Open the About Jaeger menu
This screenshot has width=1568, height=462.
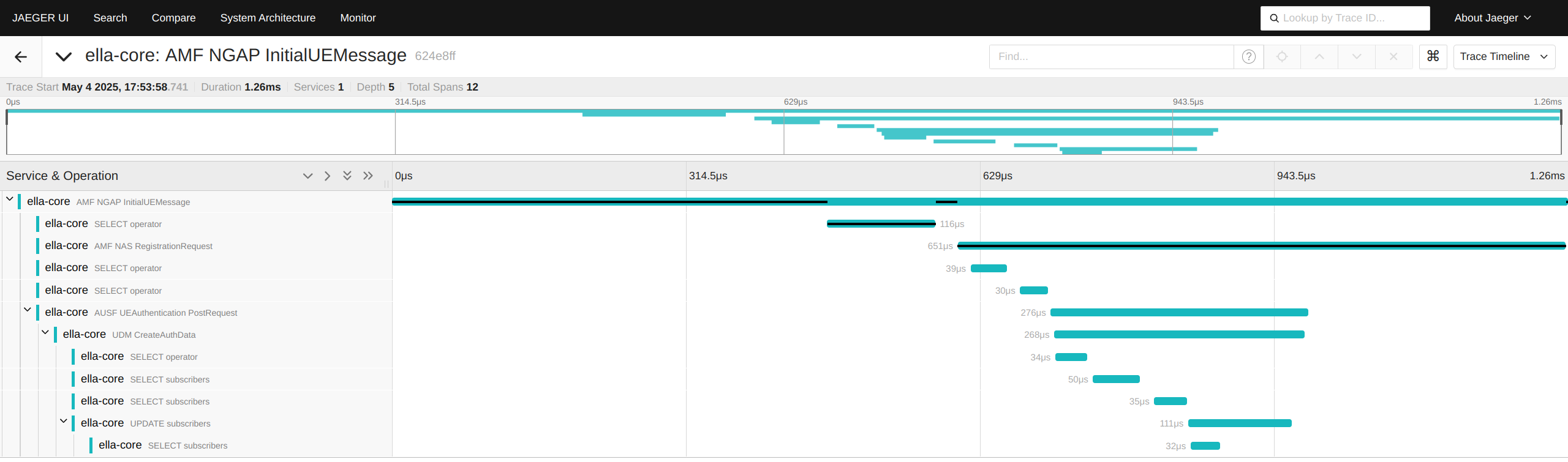coord(1493,18)
